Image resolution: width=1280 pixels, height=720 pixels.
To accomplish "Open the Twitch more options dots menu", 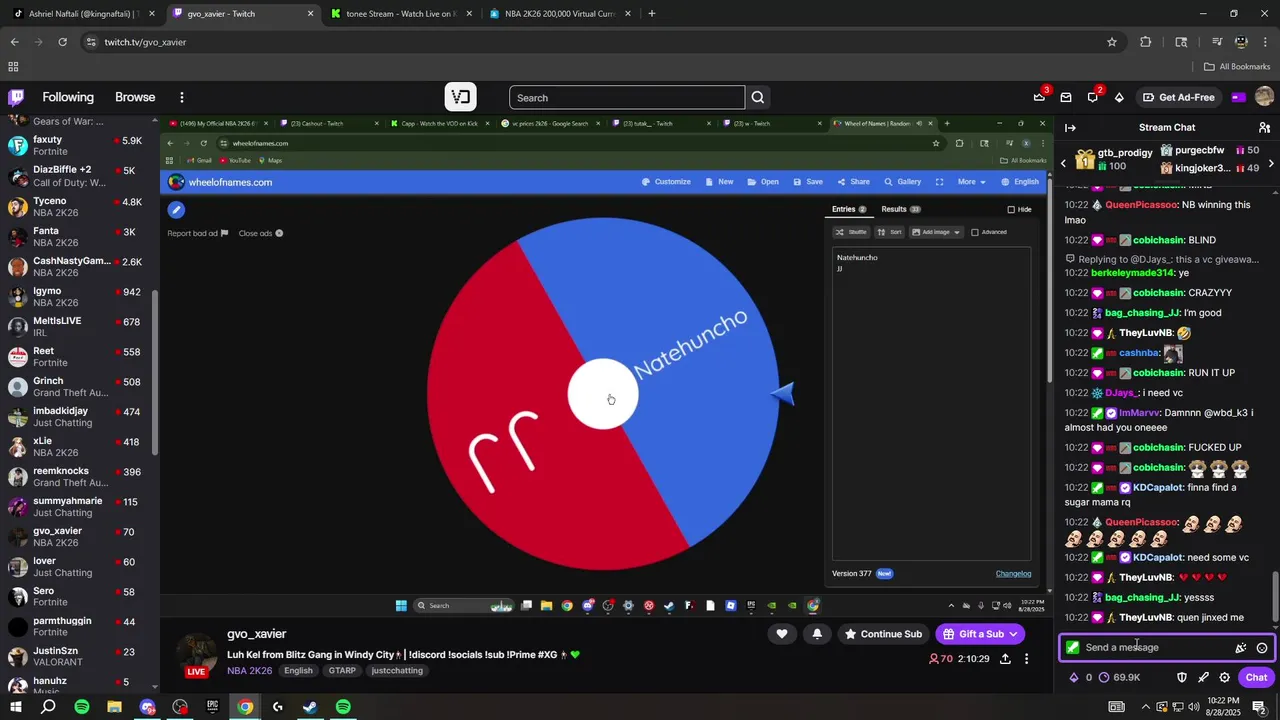I will pos(182,97).
